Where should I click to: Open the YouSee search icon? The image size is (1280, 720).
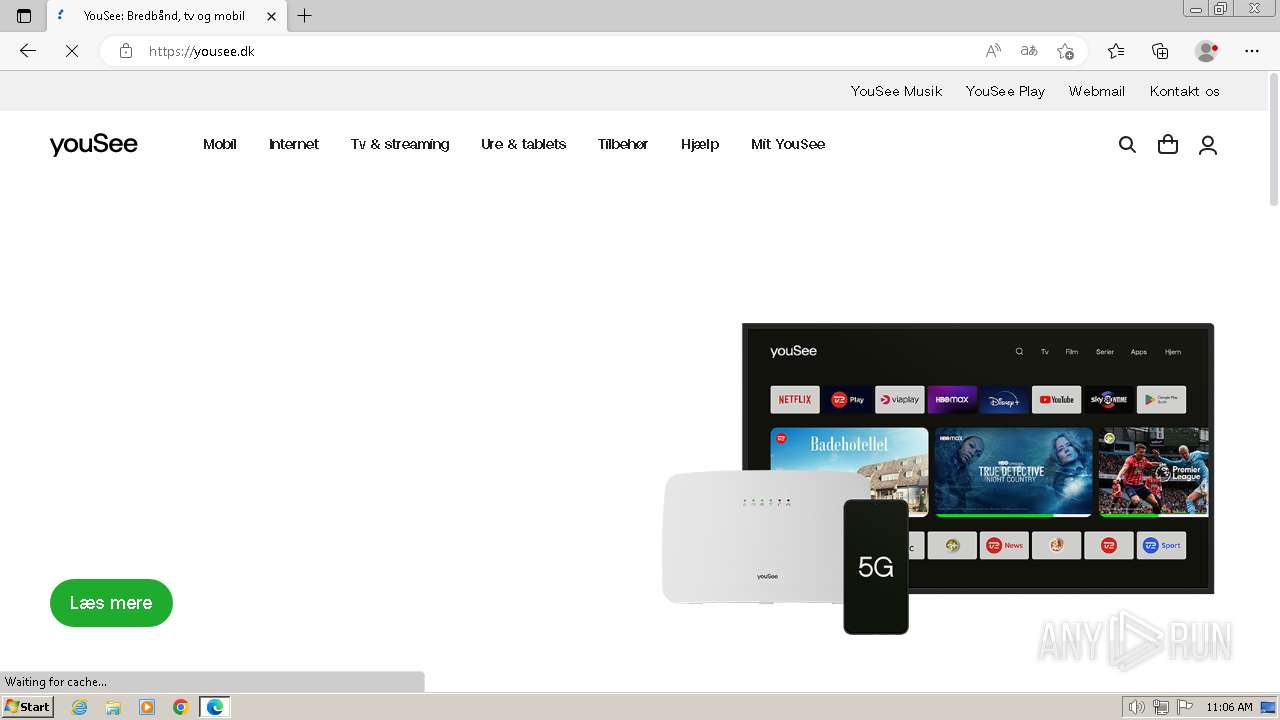tap(1127, 145)
